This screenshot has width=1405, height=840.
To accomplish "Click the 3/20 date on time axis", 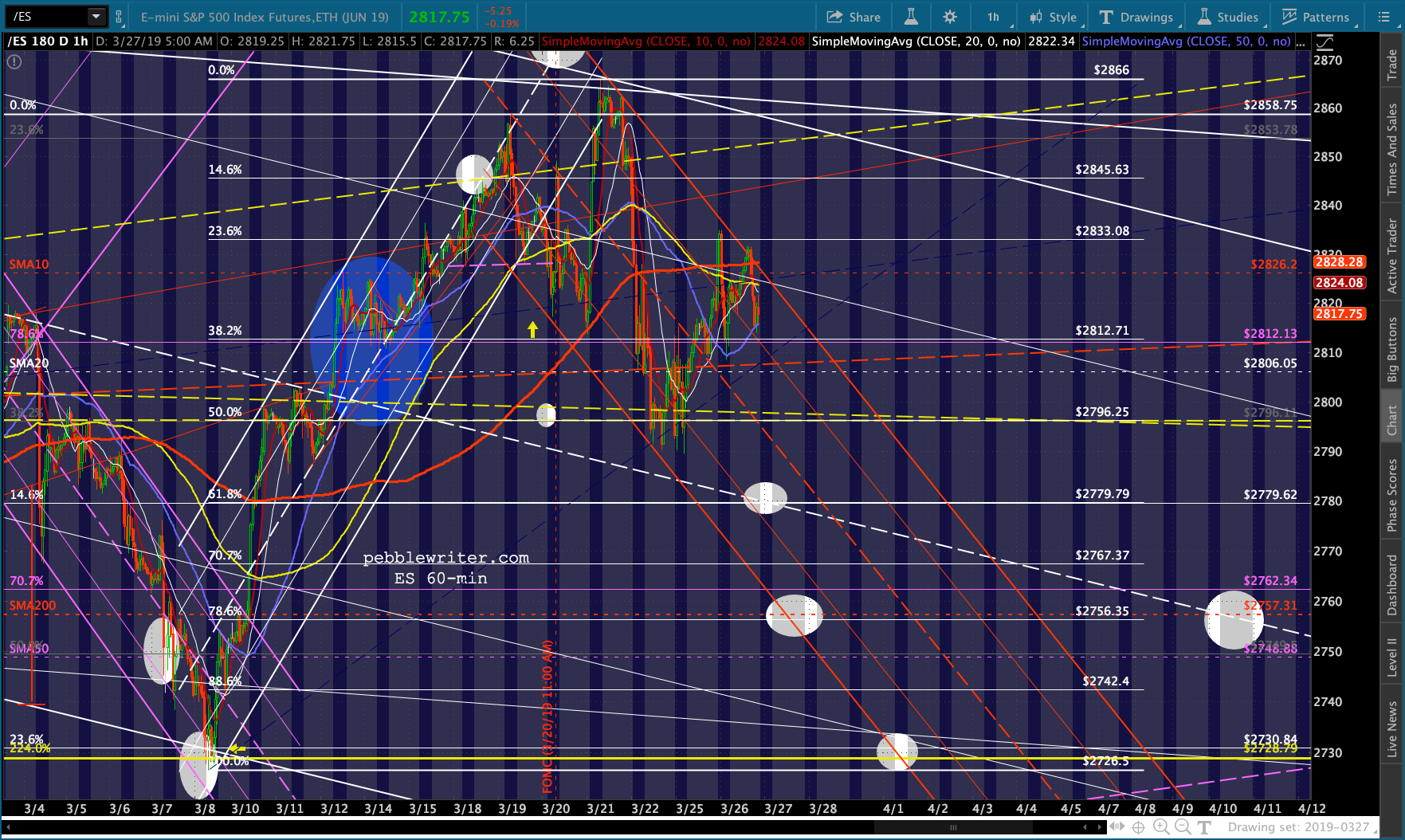I will pyautogui.click(x=556, y=808).
